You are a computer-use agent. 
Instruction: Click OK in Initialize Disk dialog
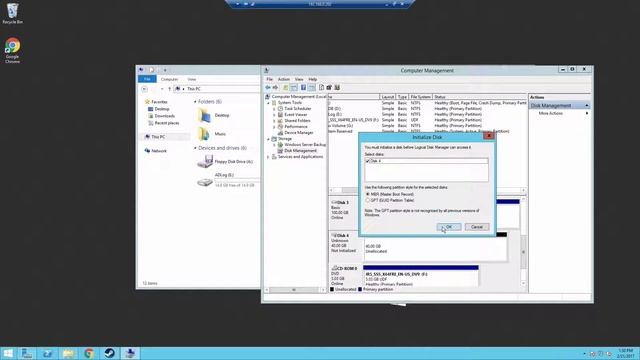click(449, 227)
